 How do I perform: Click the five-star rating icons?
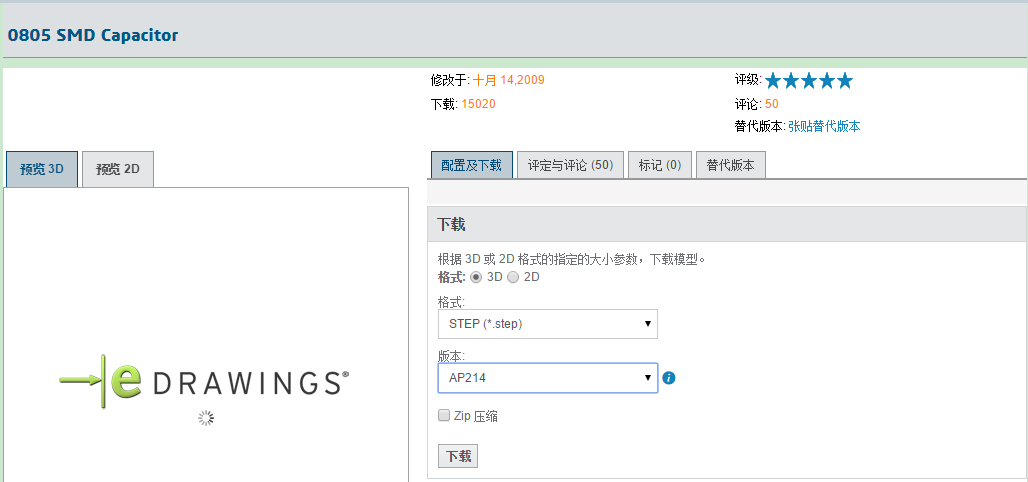[809, 81]
